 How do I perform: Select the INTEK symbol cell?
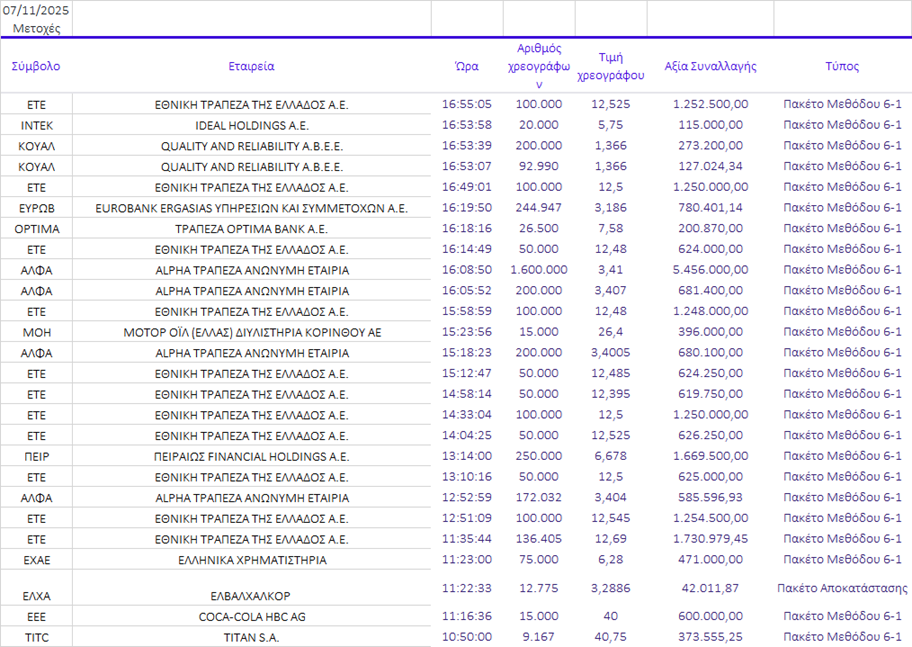(36, 125)
